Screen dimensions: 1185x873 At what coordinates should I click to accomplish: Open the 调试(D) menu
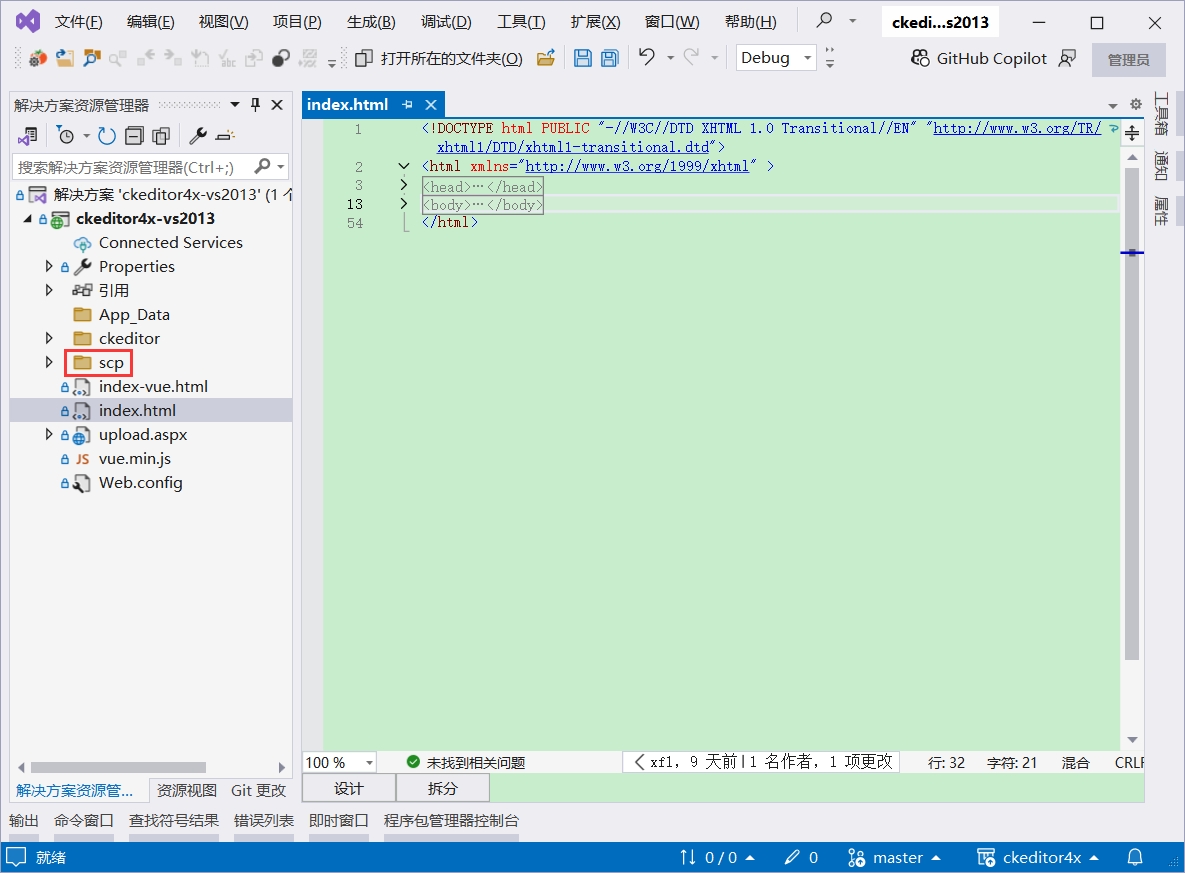pyautogui.click(x=446, y=22)
